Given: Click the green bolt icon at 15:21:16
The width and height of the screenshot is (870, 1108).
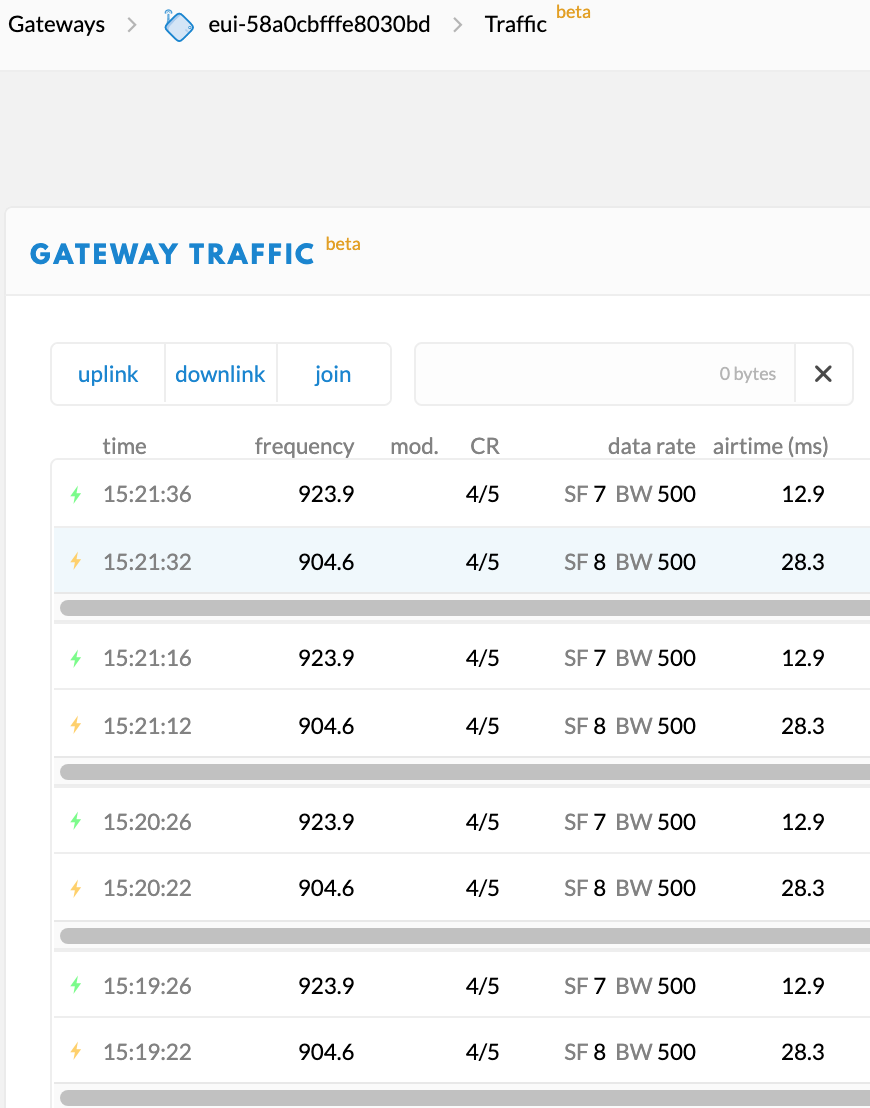Looking at the screenshot, I should [76, 658].
